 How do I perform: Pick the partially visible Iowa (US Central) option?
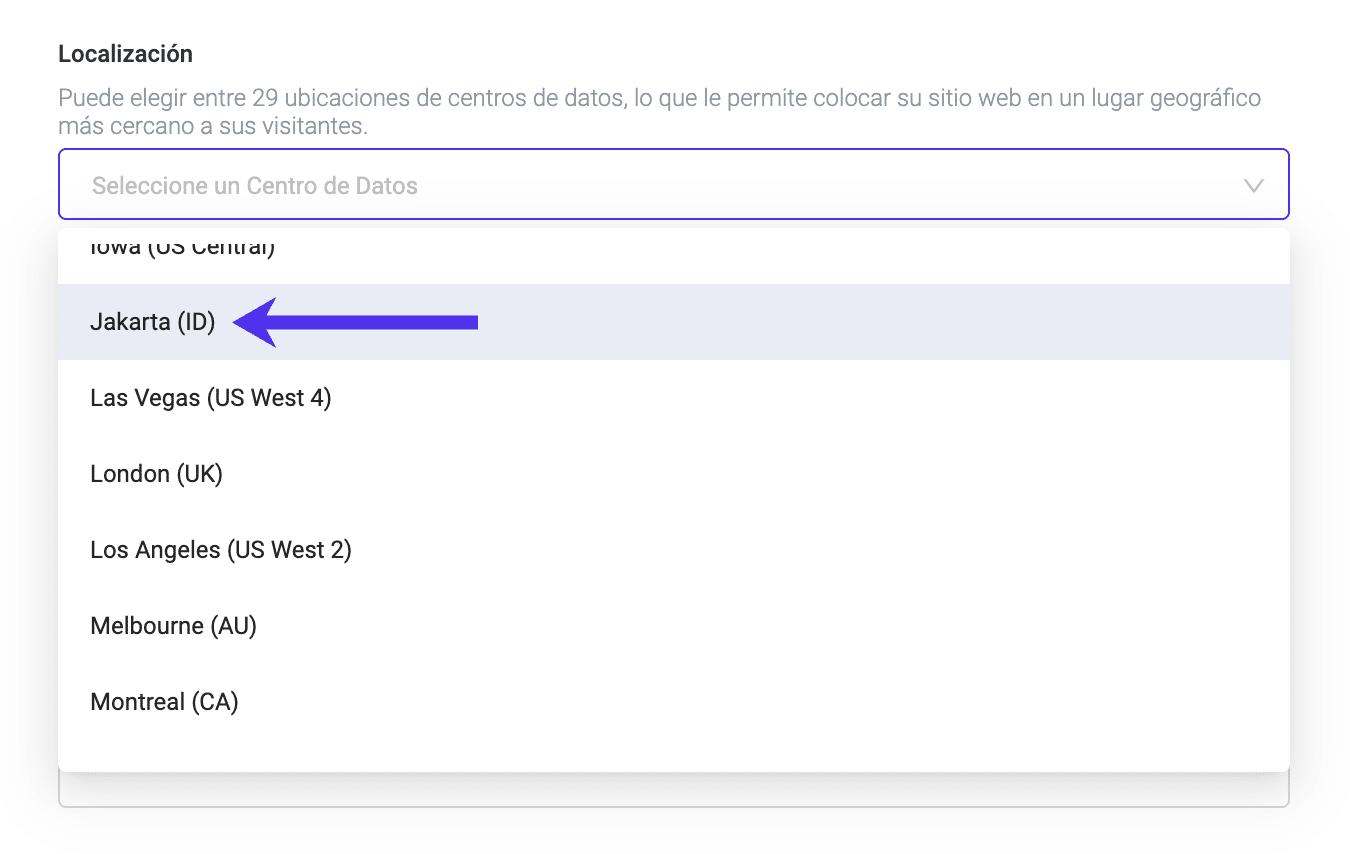(x=182, y=250)
